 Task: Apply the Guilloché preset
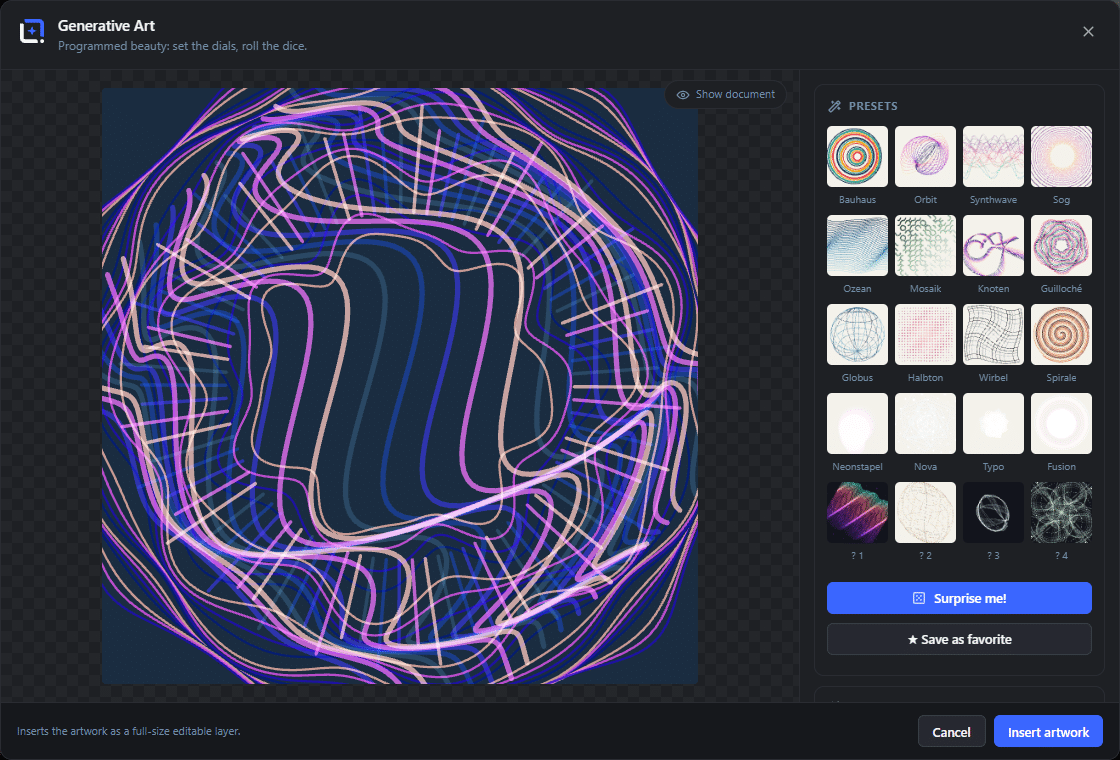(x=1061, y=245)
